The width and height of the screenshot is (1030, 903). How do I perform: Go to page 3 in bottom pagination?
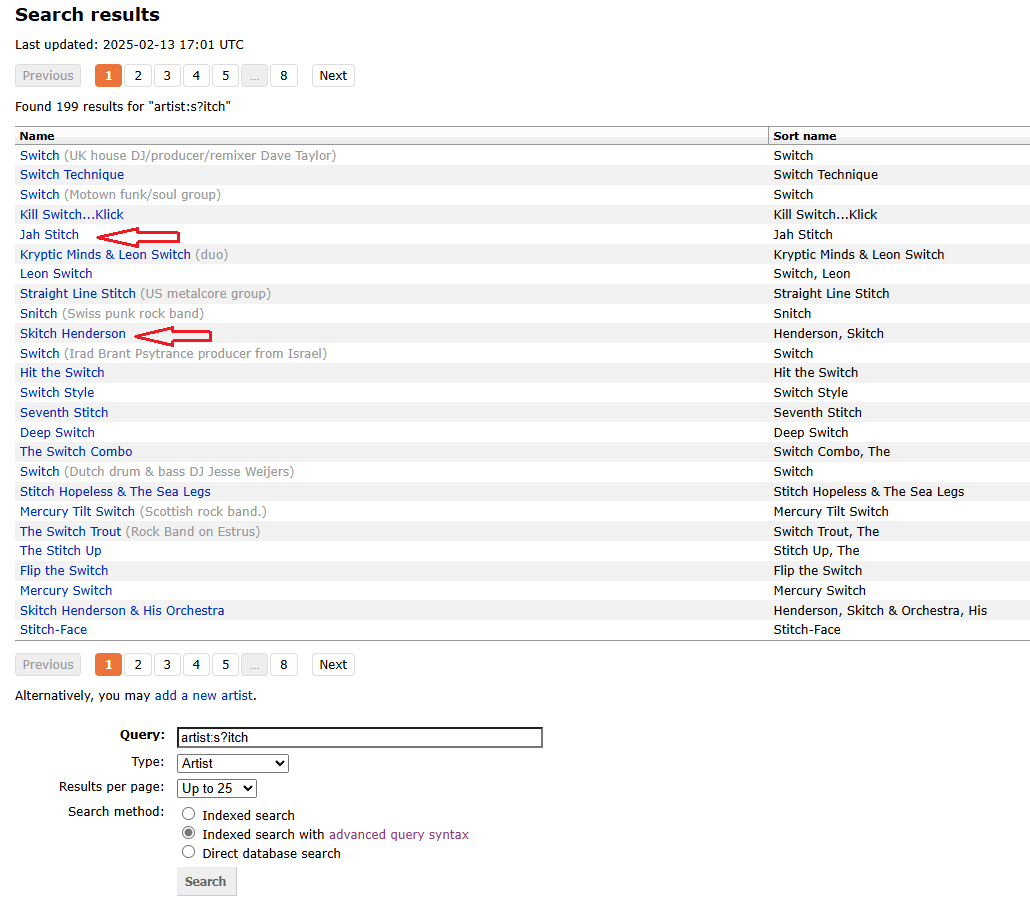(x=167, y=665)
